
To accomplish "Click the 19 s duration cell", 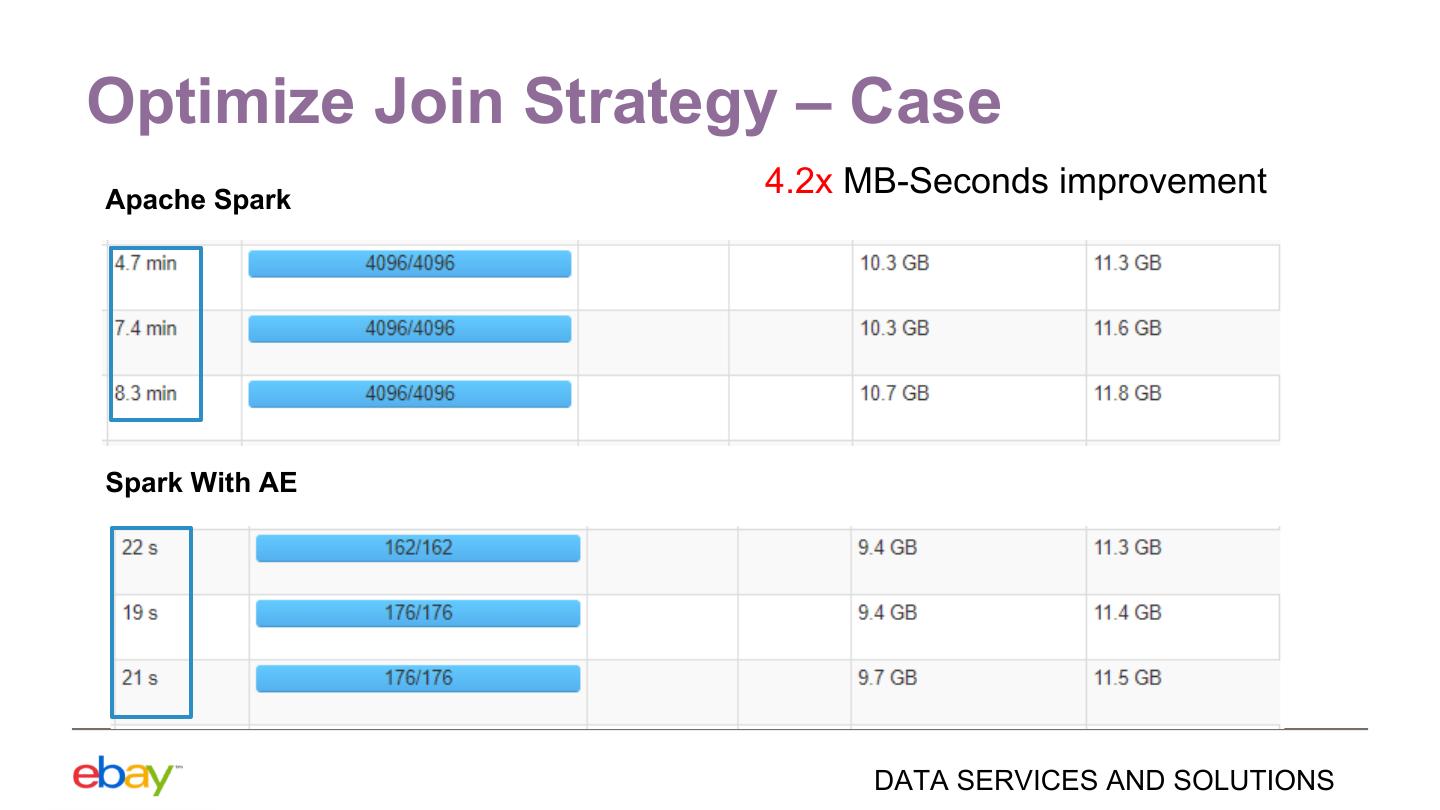I will click(140, 613).
